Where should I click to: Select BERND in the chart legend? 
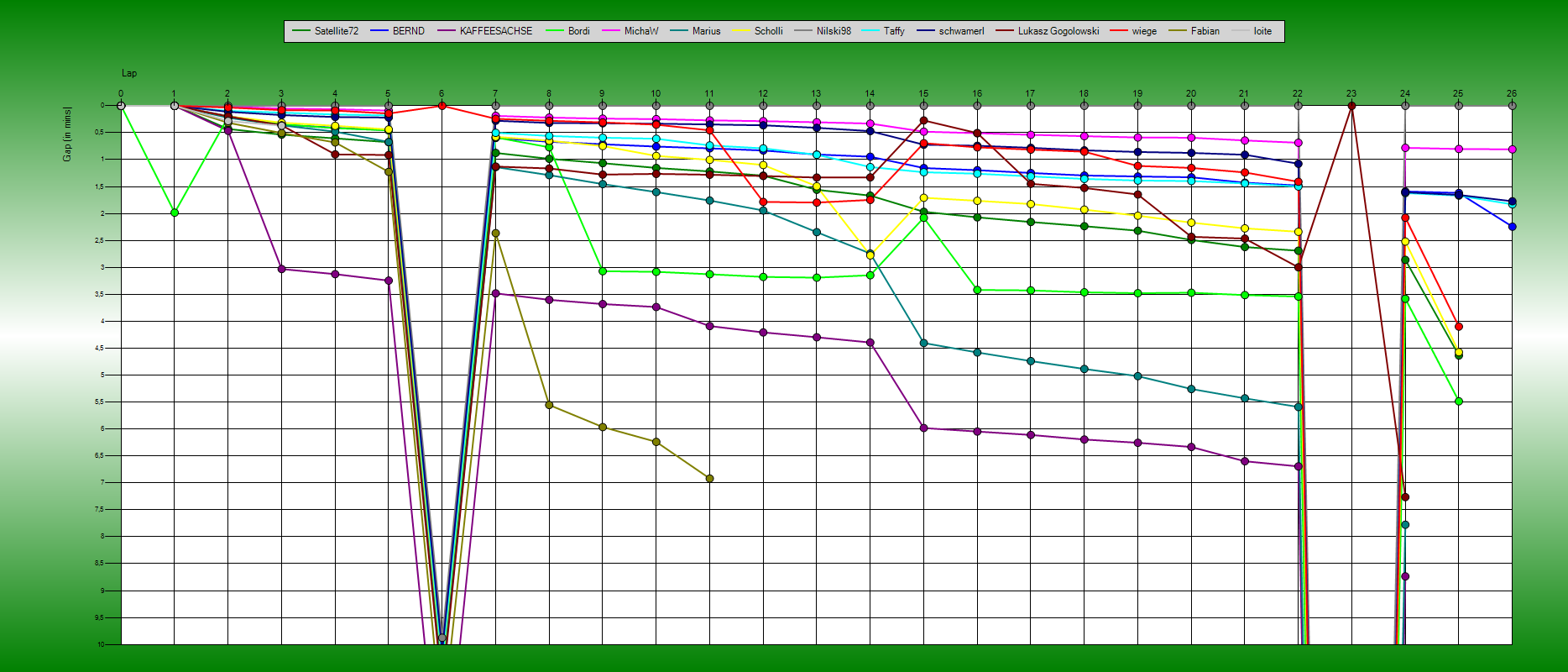pos(398,31)
